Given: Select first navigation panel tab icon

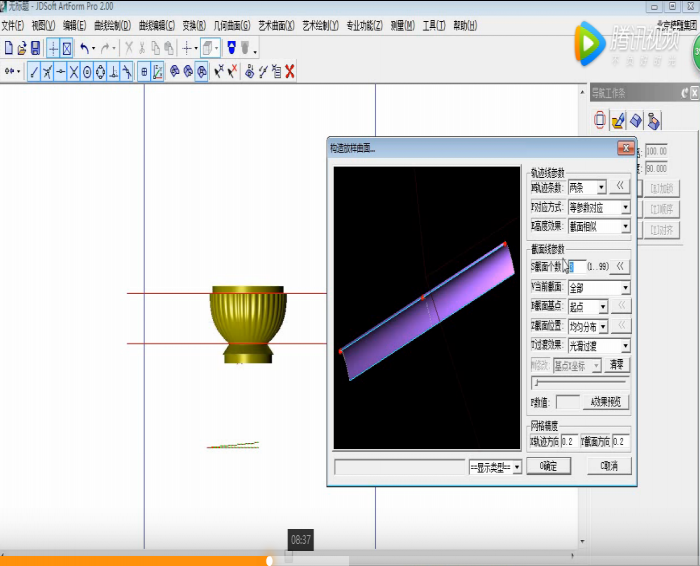Looking at the screenshot, I should [600, 120].
